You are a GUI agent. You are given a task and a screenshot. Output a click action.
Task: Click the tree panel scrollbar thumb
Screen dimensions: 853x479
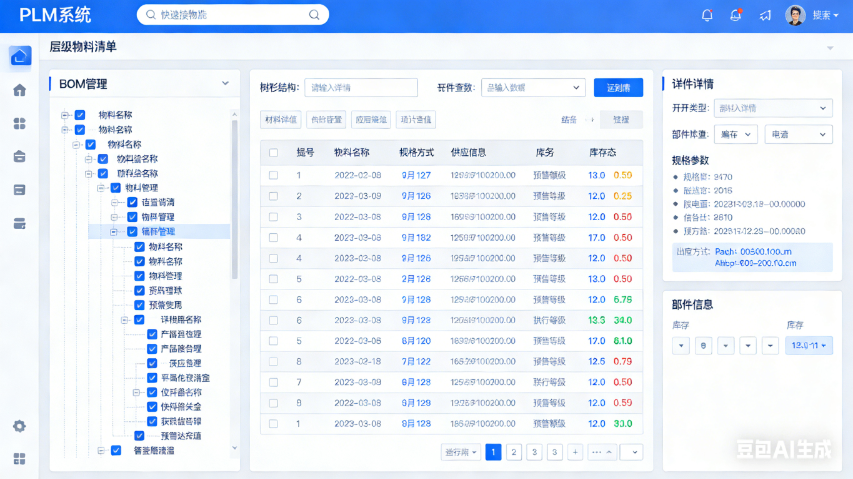(x=234, y=200)
